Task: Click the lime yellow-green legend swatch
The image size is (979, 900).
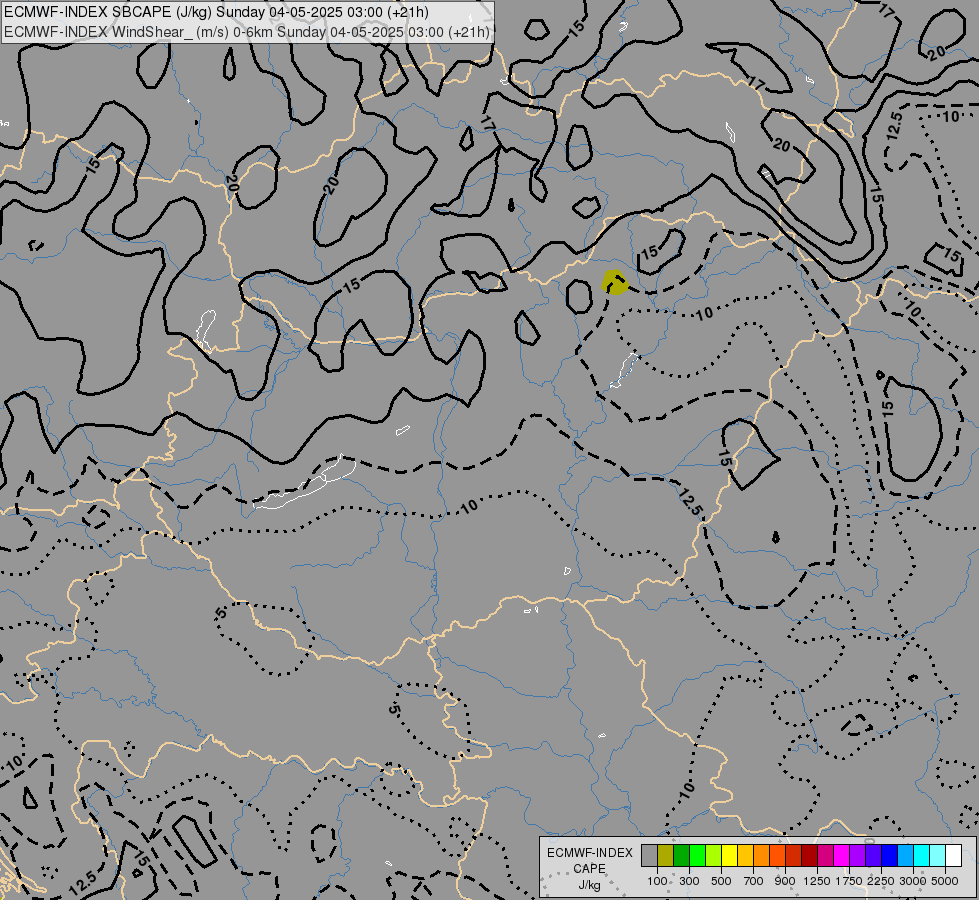Action: point(713,855)
